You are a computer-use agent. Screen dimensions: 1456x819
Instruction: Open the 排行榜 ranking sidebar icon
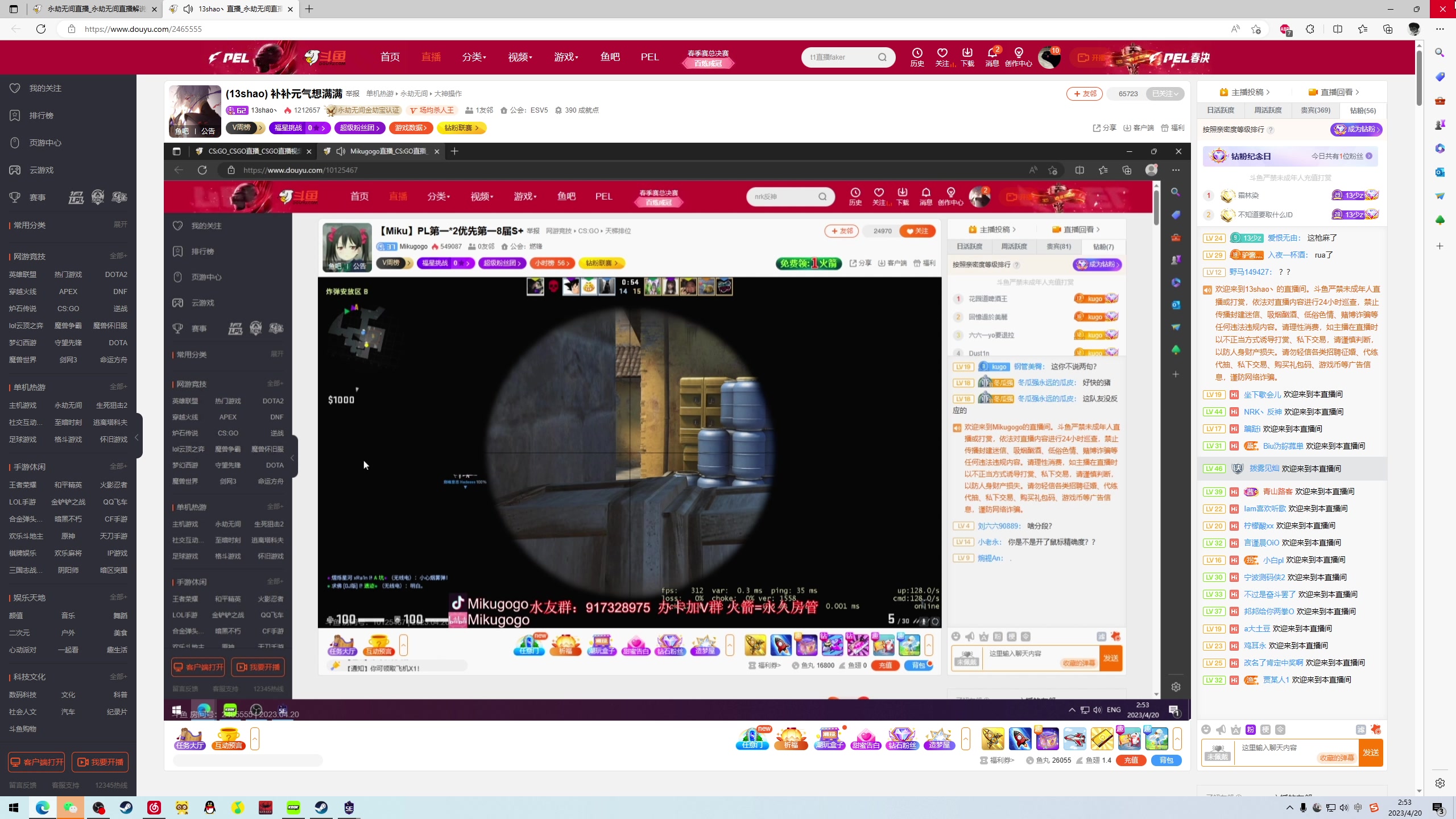(x=15, y=115)
